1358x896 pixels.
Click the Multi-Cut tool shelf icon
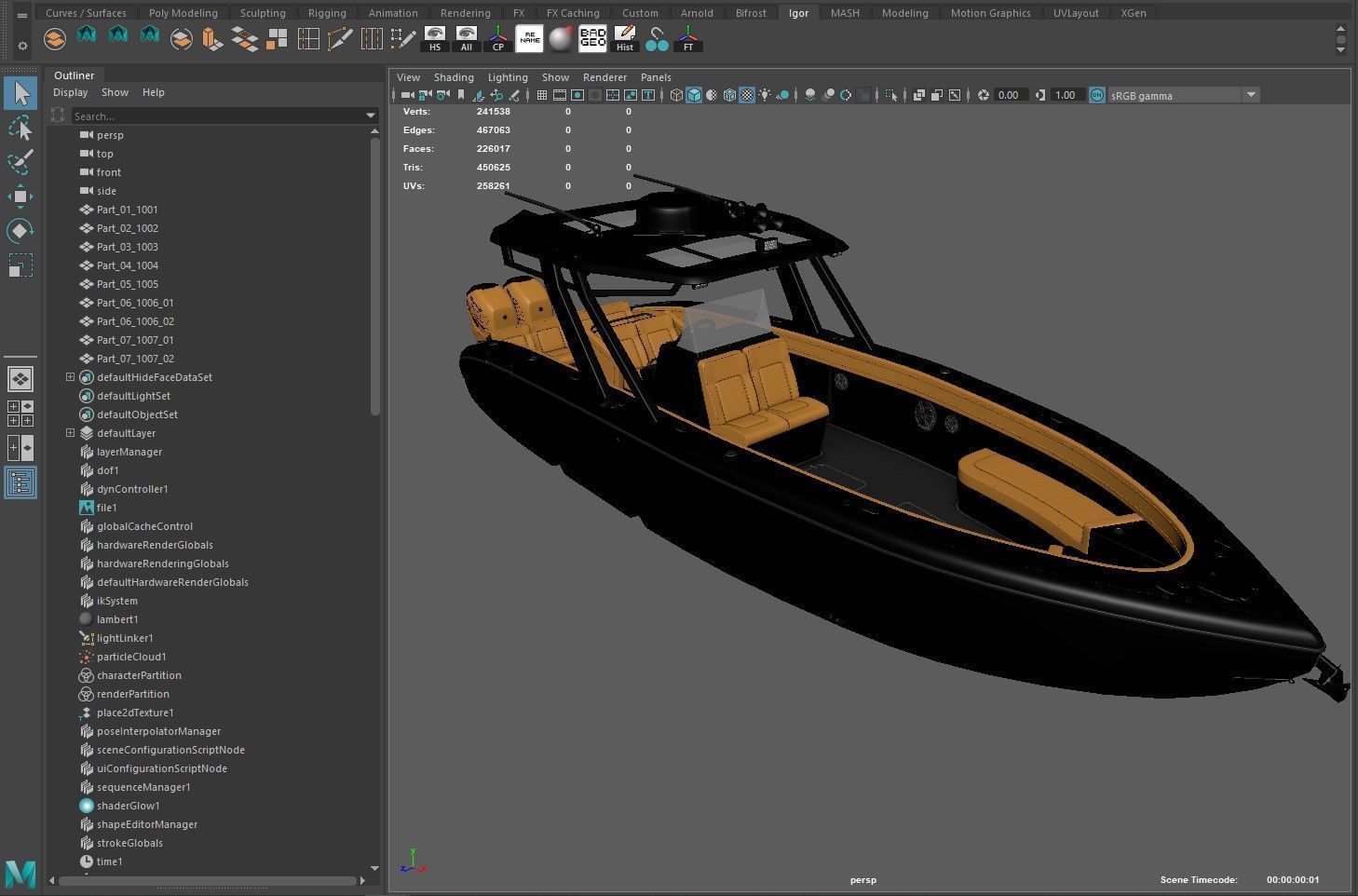pyautogui.click(x=340, y=38)
